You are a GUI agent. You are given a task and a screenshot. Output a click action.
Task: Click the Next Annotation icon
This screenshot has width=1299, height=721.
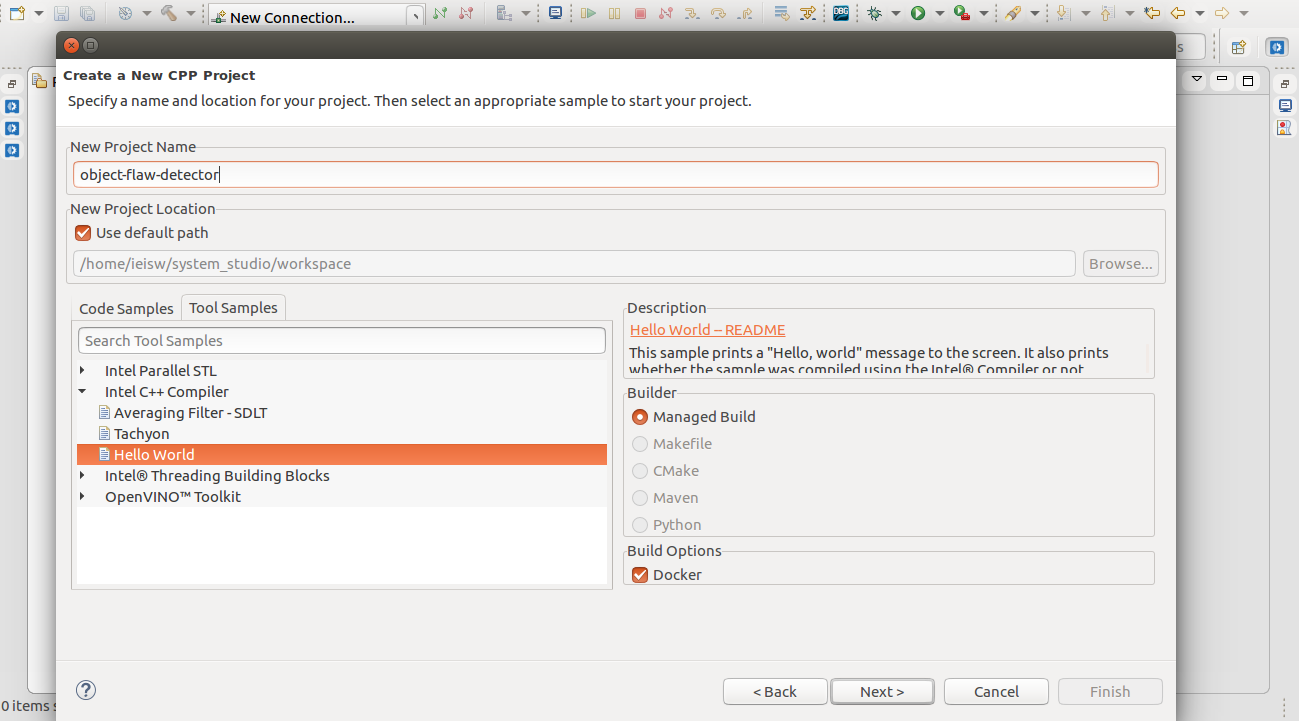point(1063,14)
